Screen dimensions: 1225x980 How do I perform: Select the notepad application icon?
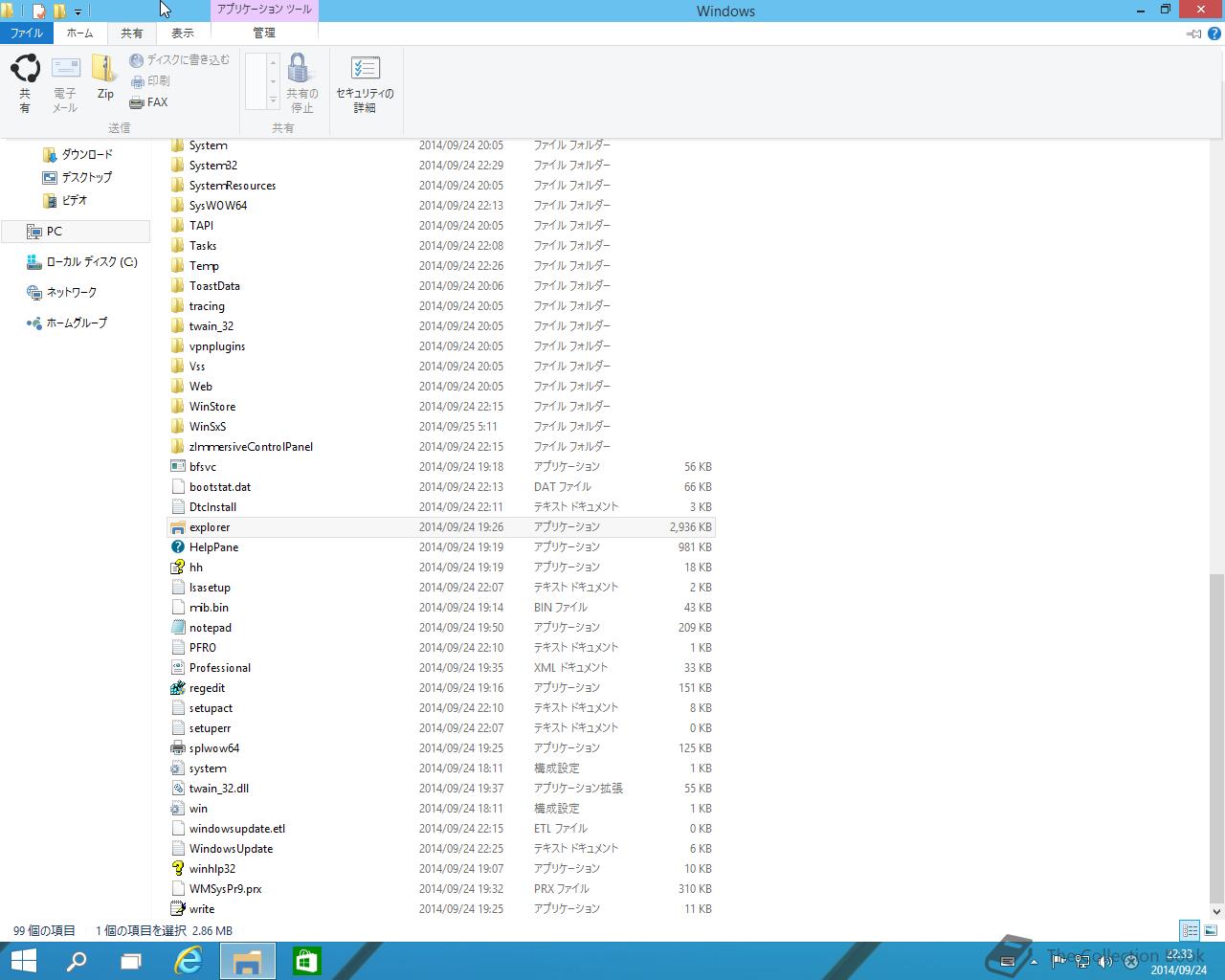click(177, 628)
